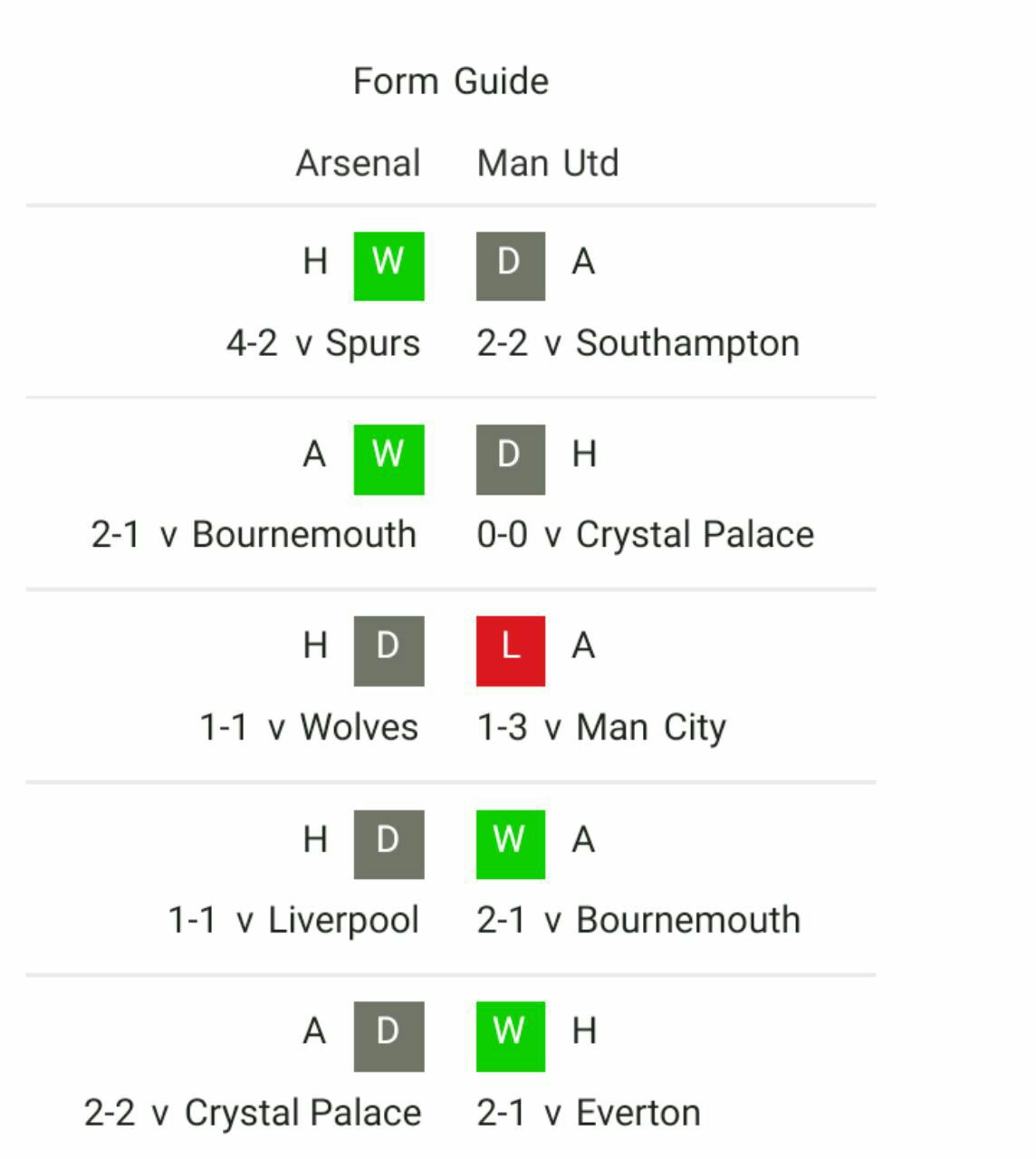The image size is (1036, 1159).
Task: Click the grey D badge for Crystal Palace 0-0
Action: click(x=511, y=459)
